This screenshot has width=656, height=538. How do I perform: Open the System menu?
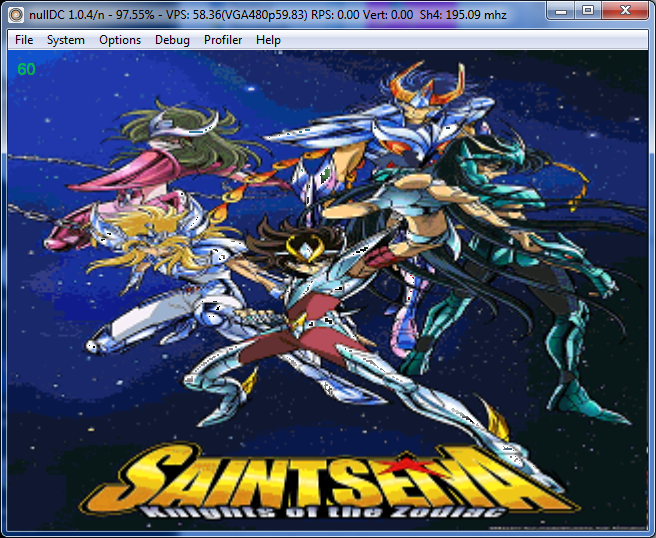tap(66, 40)
